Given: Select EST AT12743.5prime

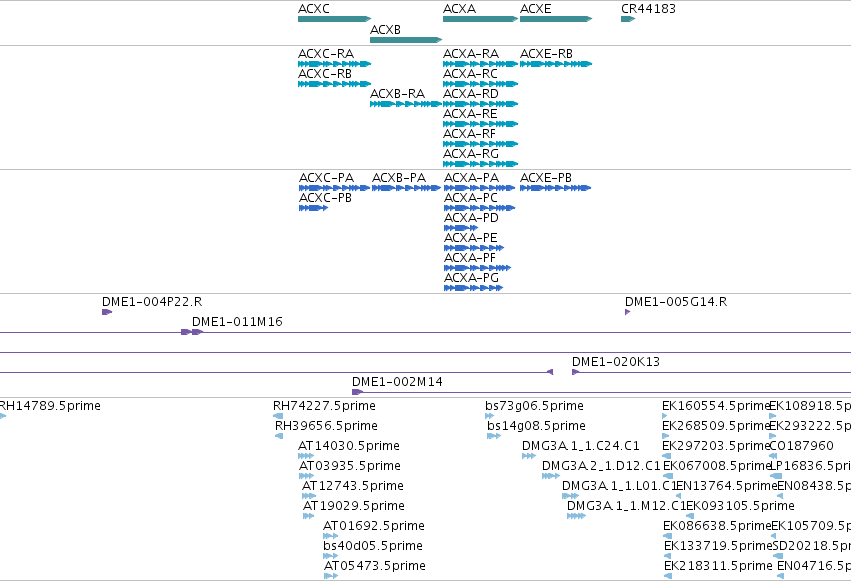Looking at the screenshot, I should coord(309,496).
